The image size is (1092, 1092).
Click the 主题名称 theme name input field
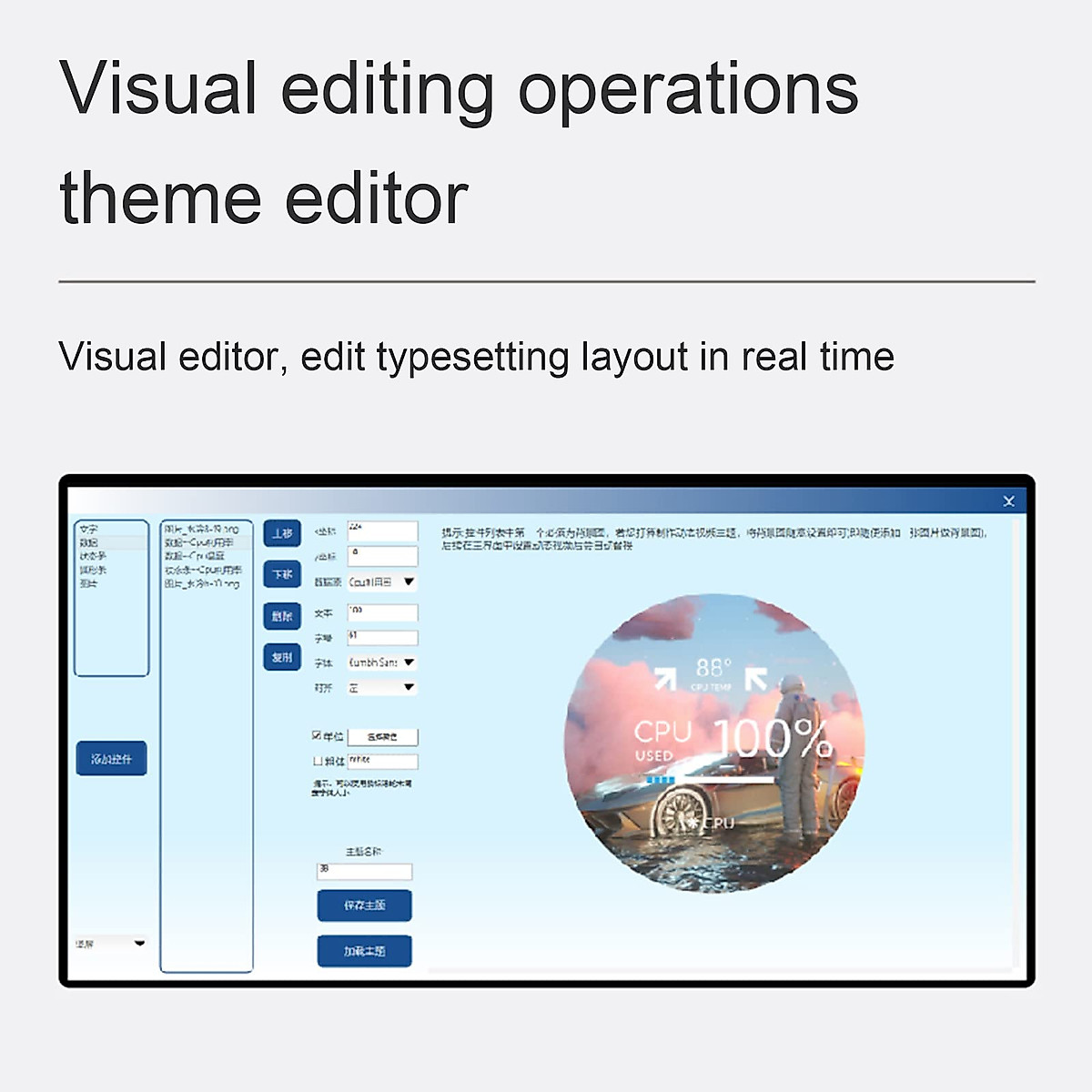[x=364, y=871]
